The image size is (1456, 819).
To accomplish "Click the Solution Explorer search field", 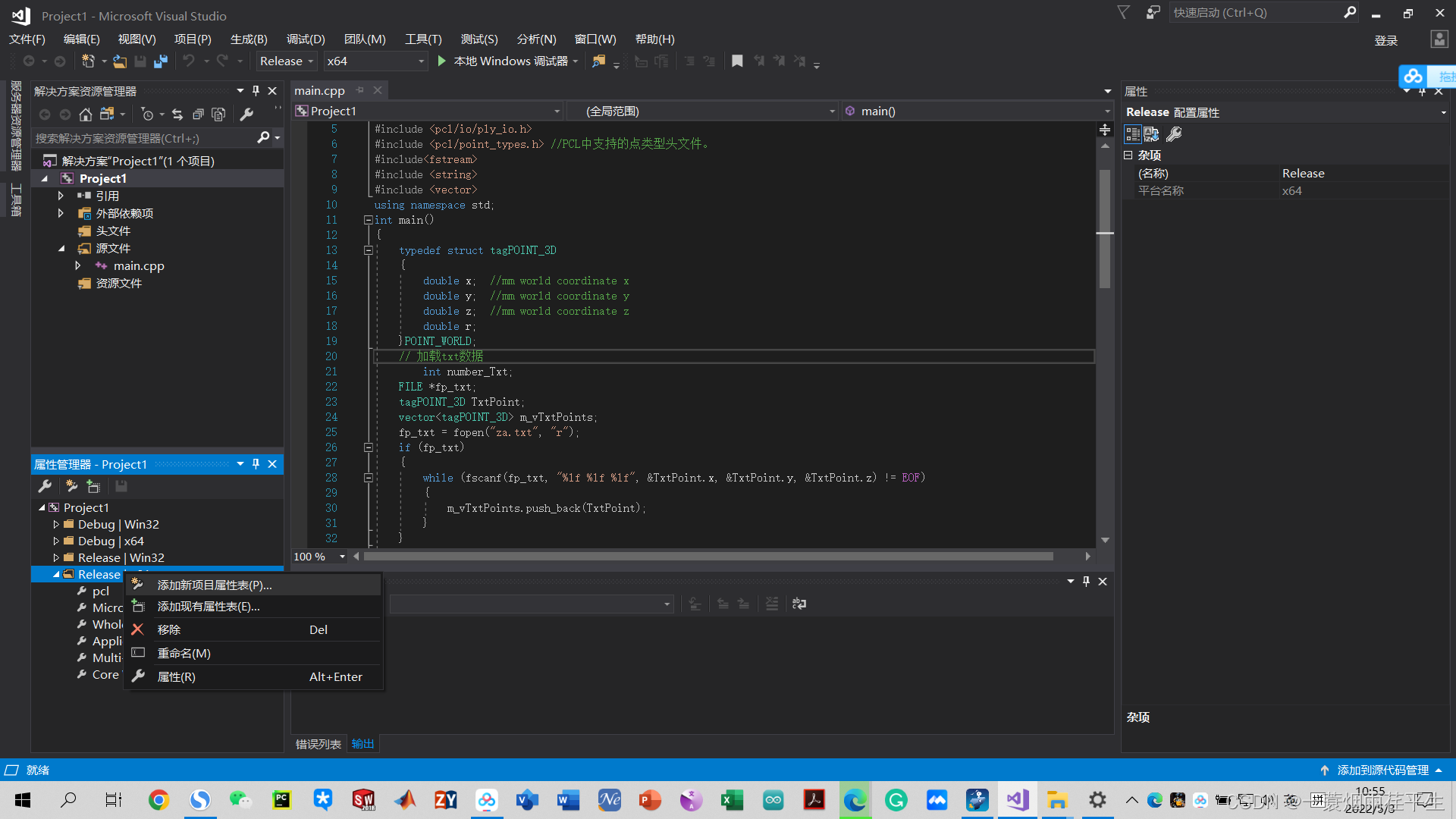I will tap(144, 138).
